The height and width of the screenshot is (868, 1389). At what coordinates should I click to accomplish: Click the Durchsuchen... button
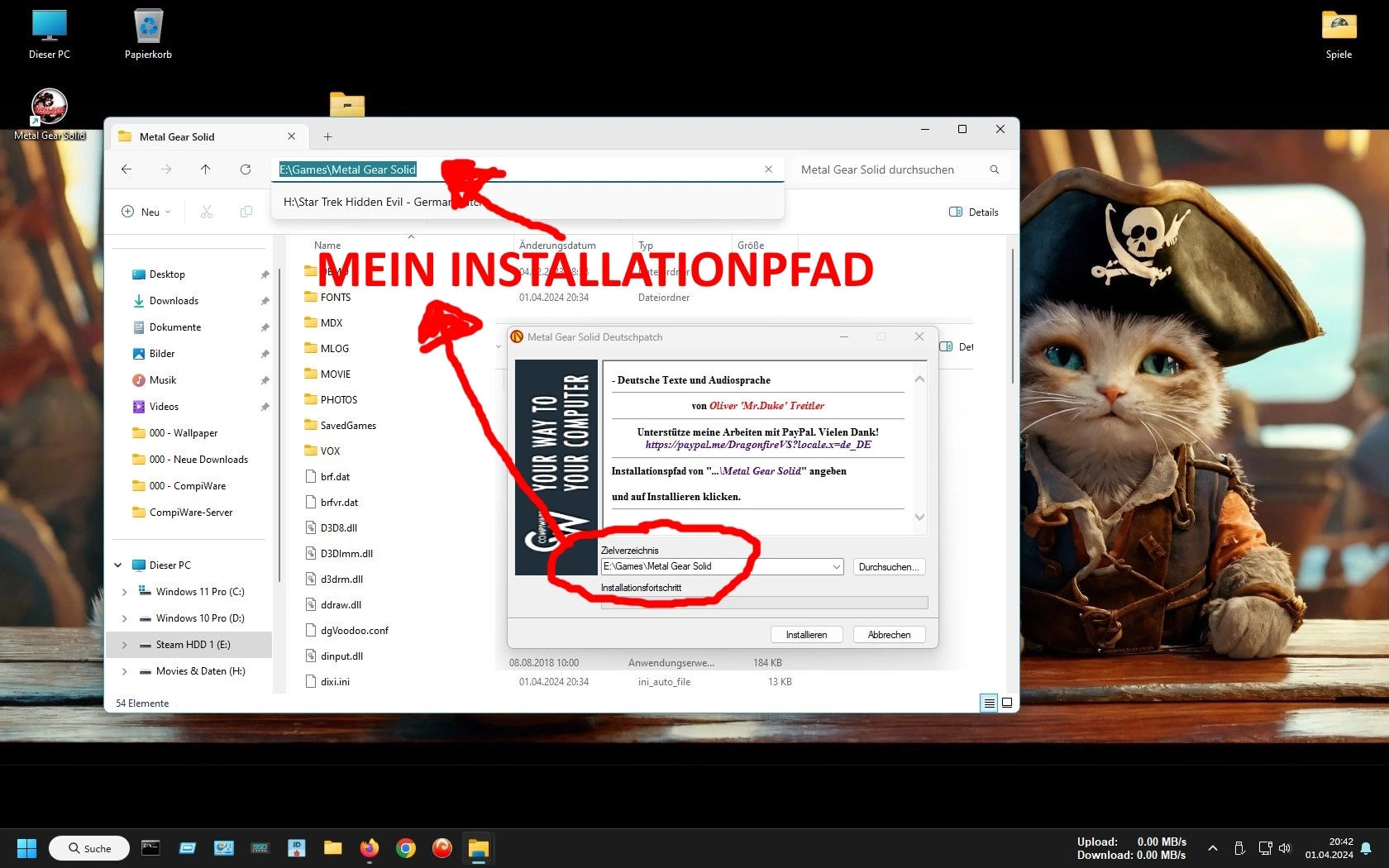tap(889, 567)
